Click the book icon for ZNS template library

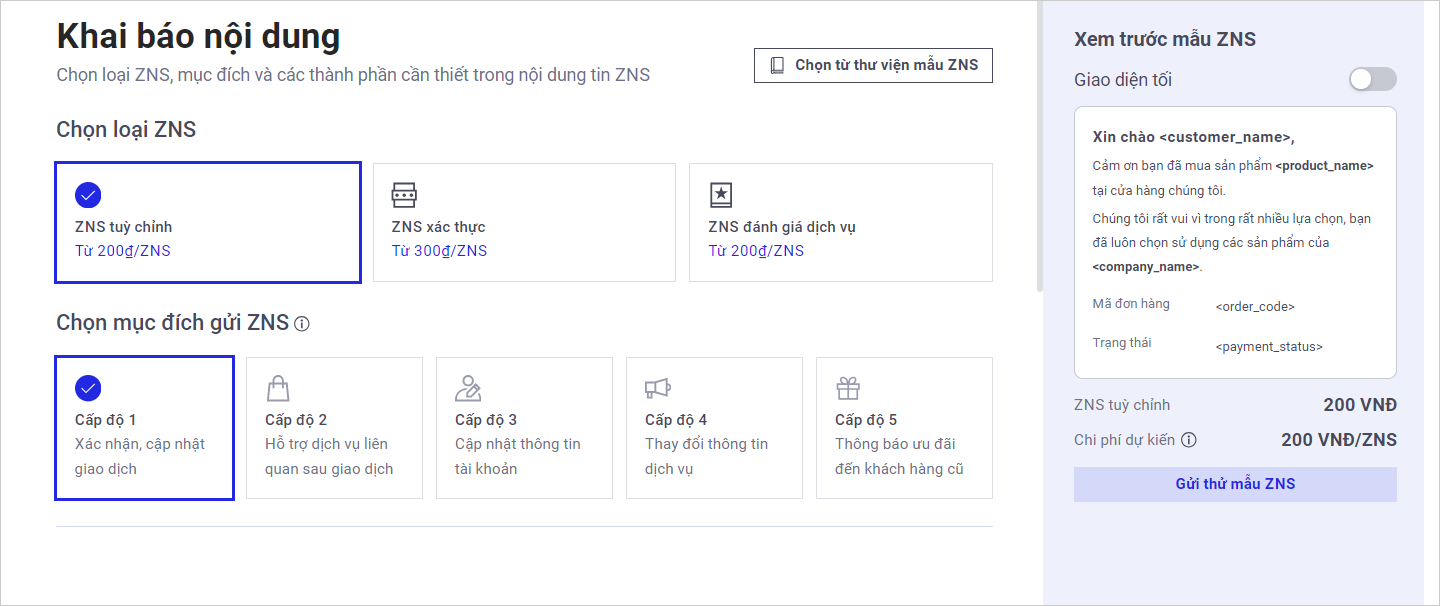[x=777, y=65]
